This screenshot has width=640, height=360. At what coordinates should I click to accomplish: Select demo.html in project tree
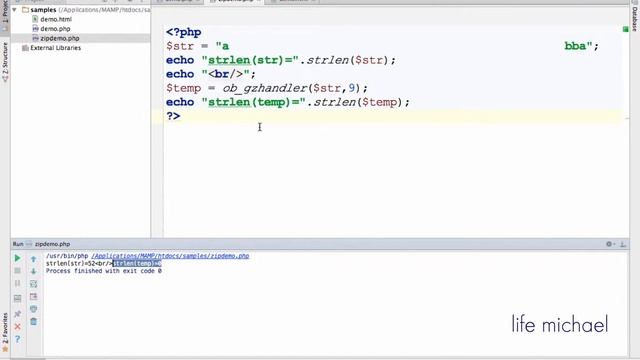point(56,19)
